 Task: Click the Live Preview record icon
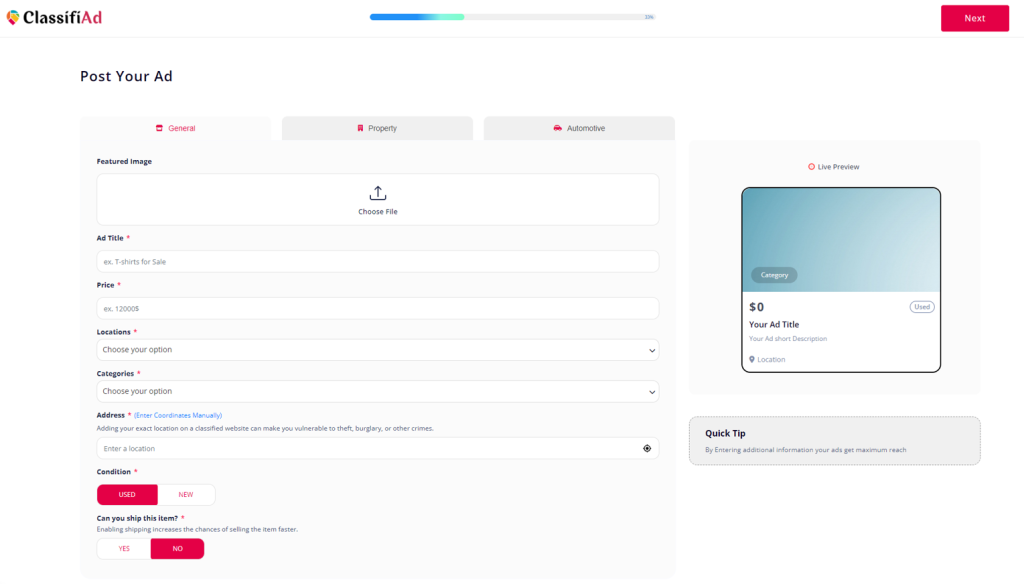click(x=811, y=167)
